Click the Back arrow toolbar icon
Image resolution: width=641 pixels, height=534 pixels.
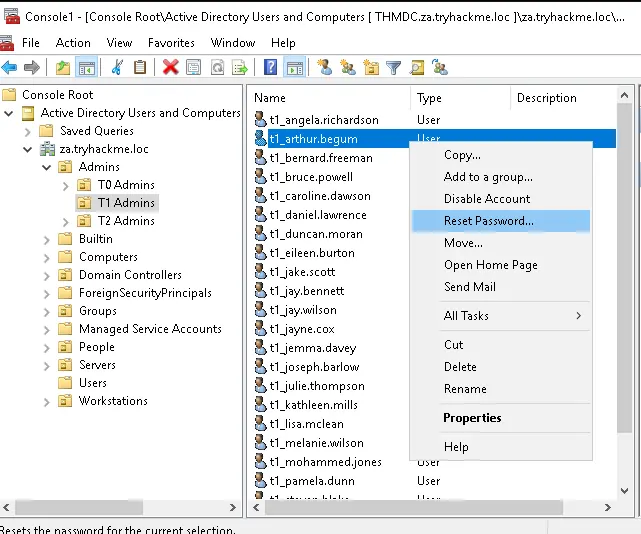[9, 67]
